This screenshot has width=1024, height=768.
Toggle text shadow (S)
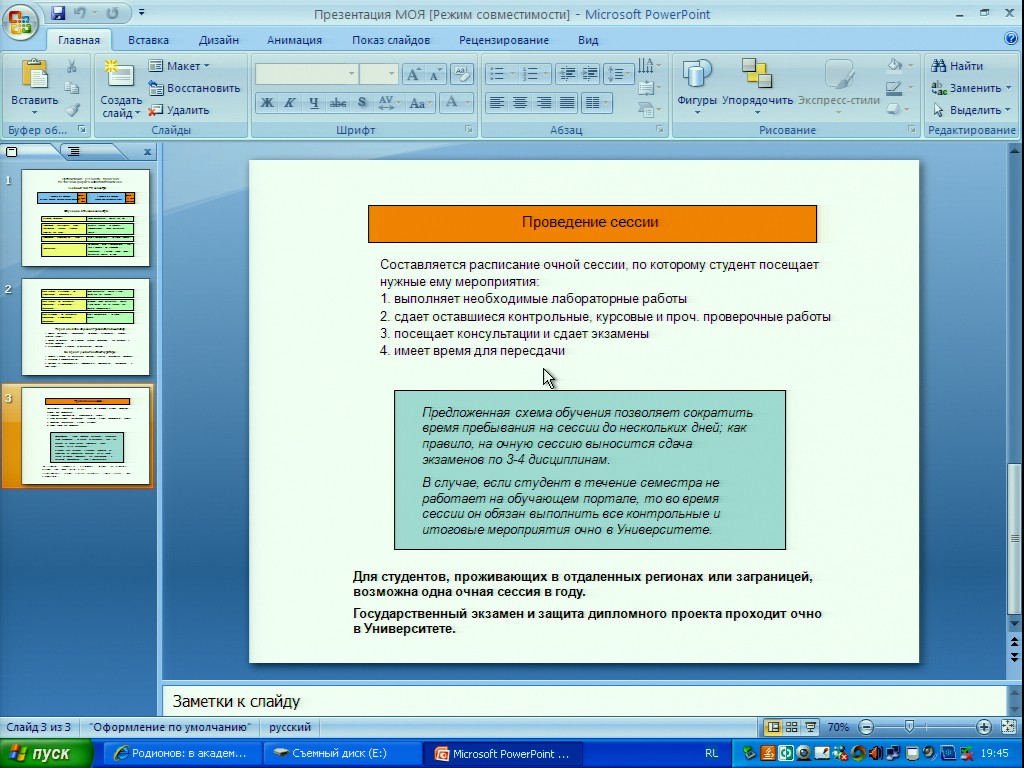pyautogui.click(x=362, y=103)
